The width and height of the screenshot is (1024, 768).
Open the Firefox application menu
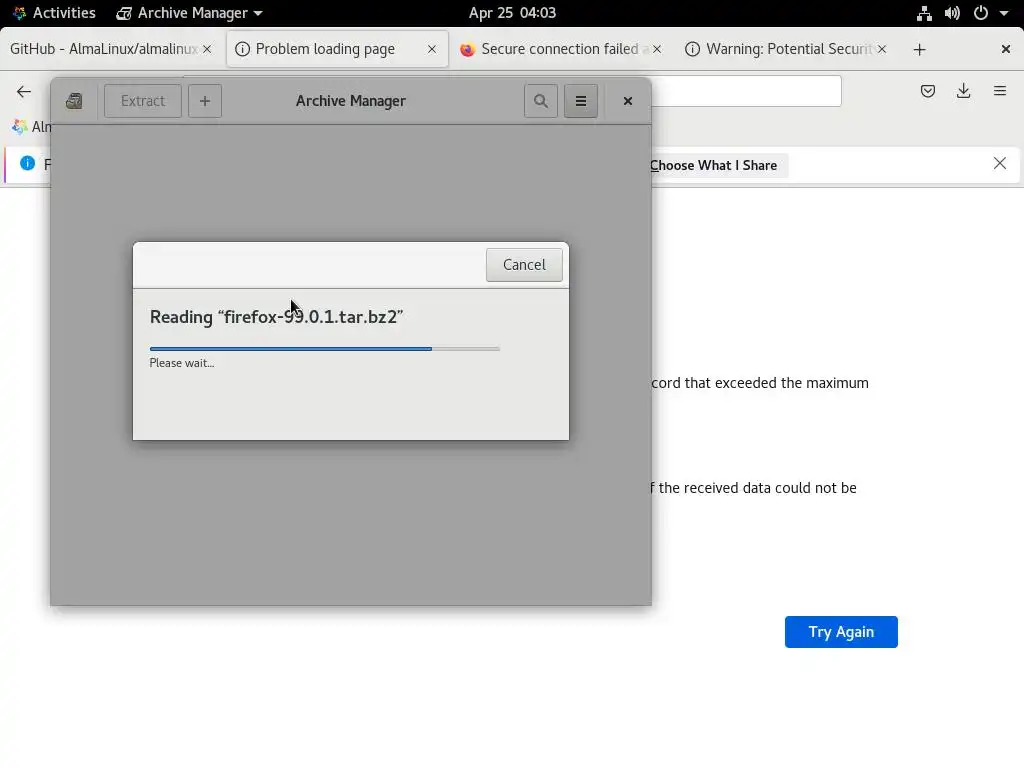[1000, 91]
